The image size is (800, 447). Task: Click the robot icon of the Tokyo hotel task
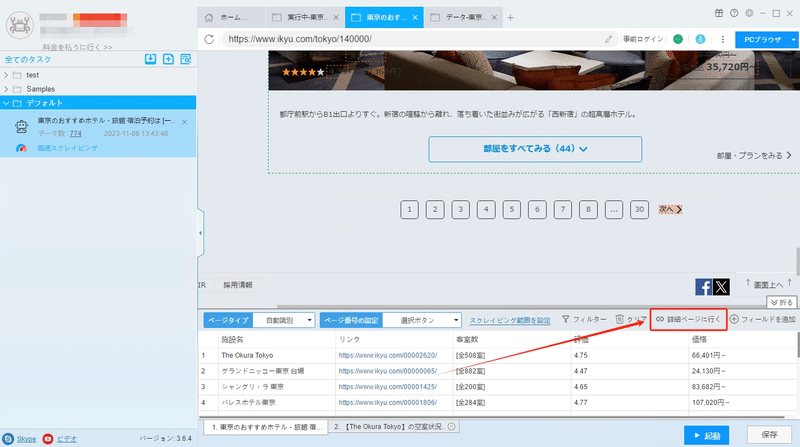(21, 126)
